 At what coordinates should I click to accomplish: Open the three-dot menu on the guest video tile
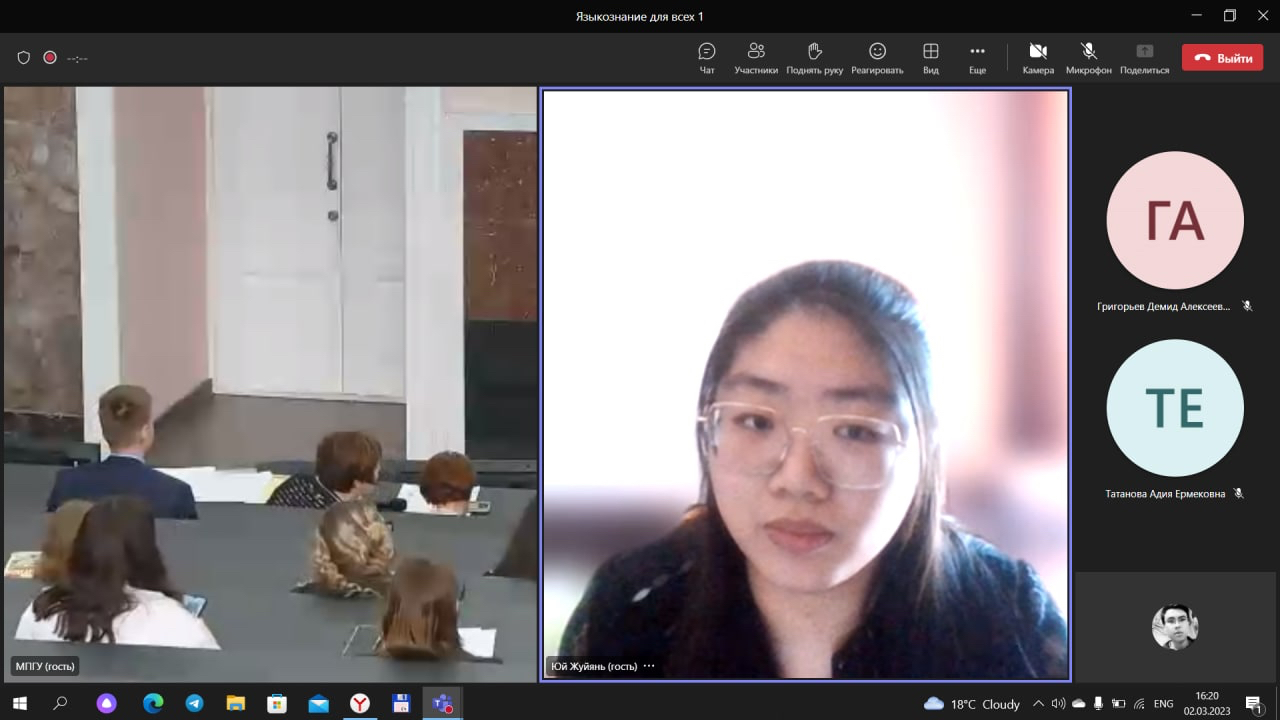click(649, 666)
